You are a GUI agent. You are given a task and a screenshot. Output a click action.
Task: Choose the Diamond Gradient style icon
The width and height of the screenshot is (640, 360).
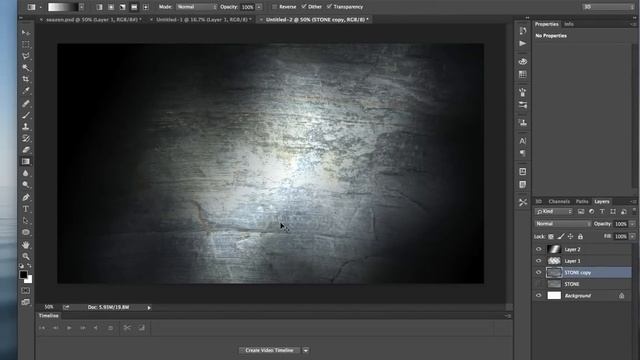click(145, 7)
